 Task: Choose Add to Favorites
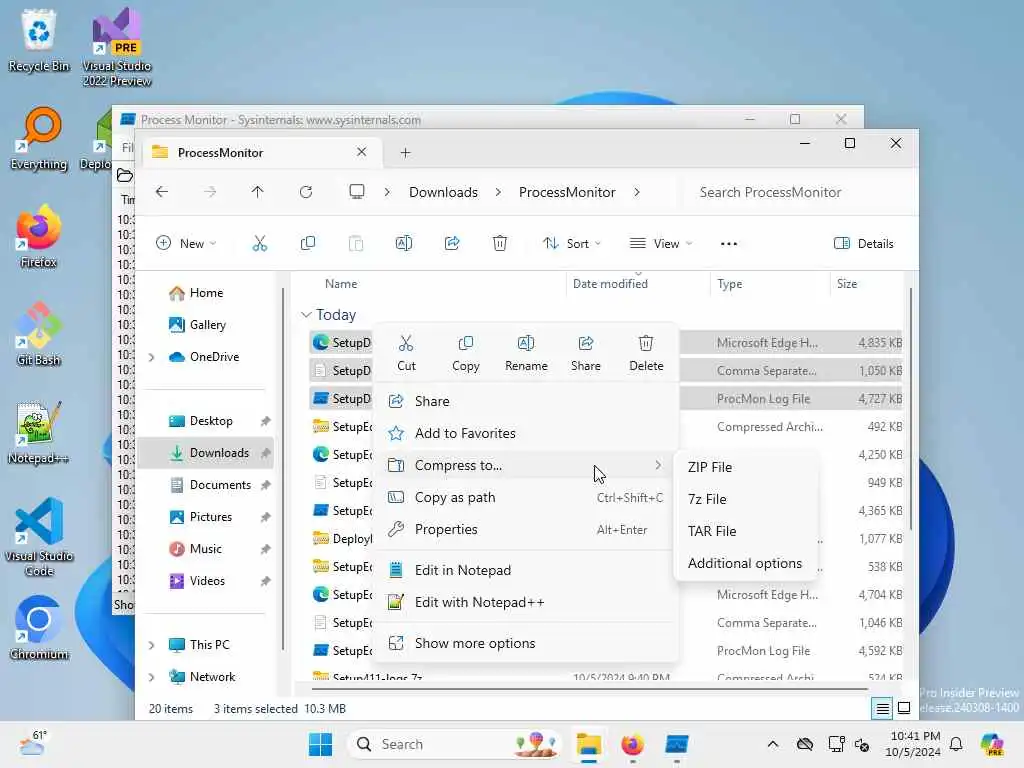526,433
